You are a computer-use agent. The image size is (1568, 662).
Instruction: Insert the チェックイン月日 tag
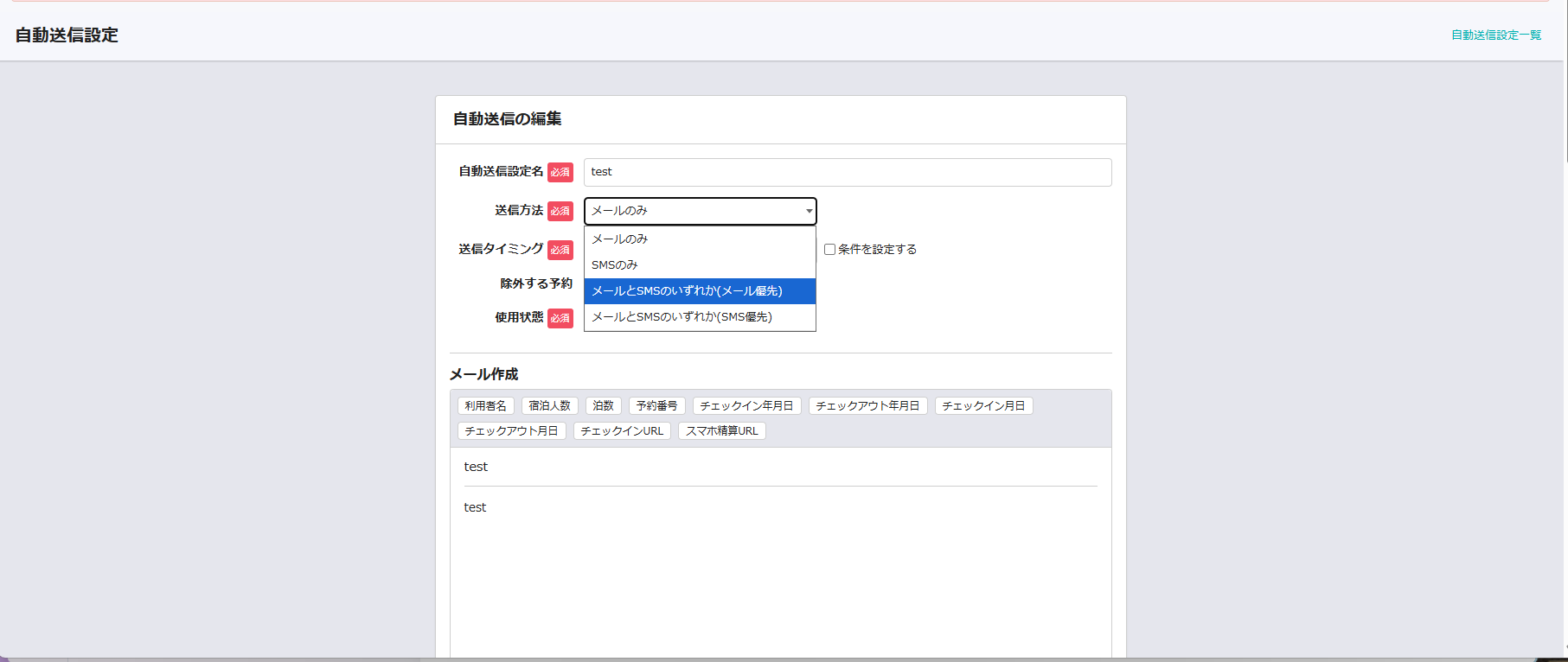pyautogui.click(x=983, y=406)
